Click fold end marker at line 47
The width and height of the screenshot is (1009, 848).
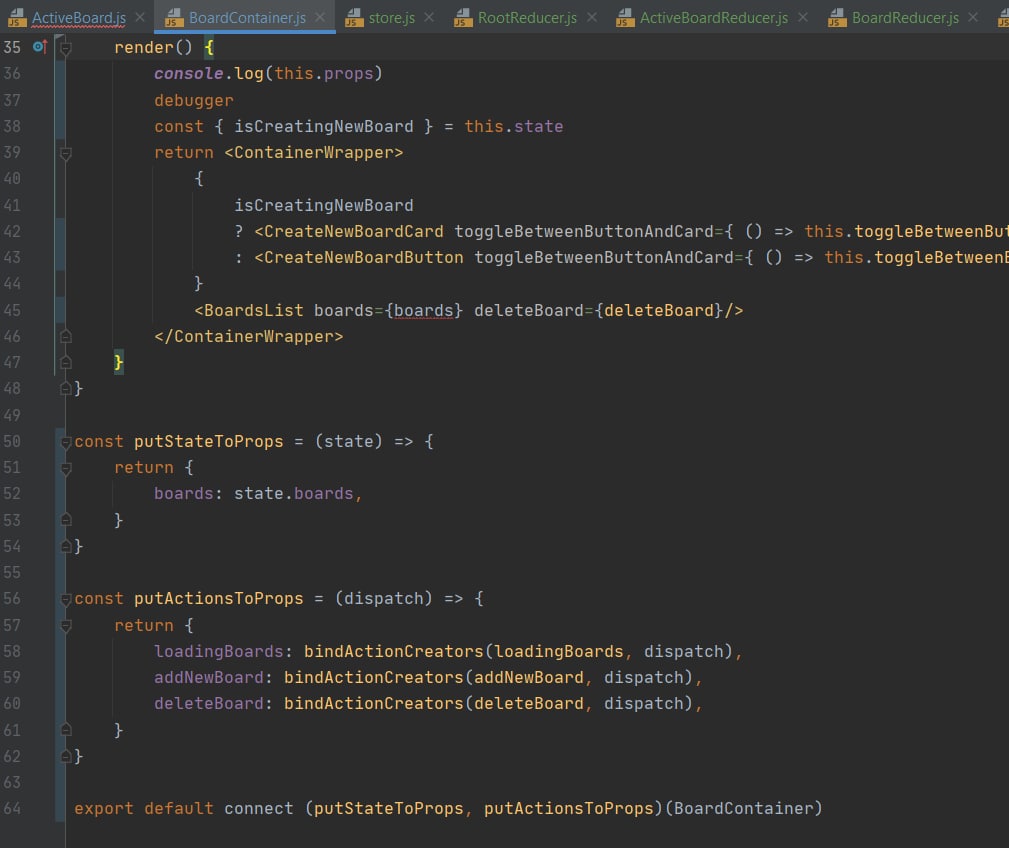[66, 363]
